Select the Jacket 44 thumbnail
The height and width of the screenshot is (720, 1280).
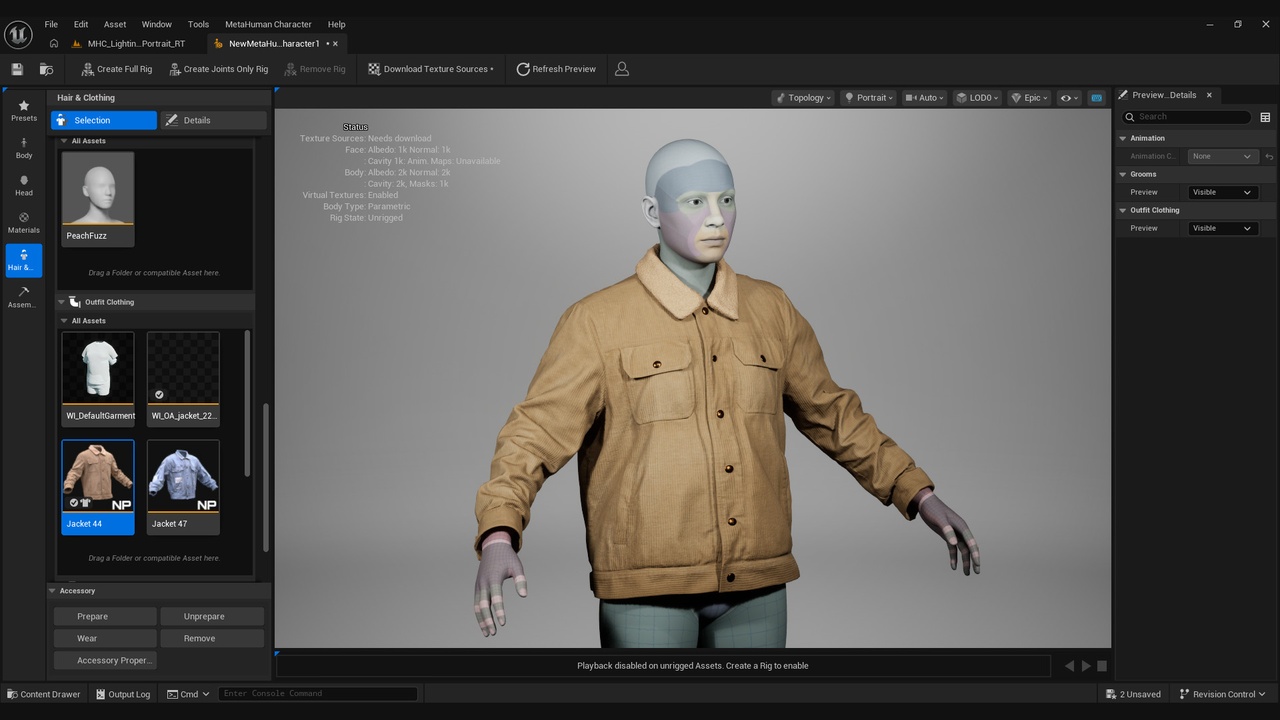tap(98, 487)
